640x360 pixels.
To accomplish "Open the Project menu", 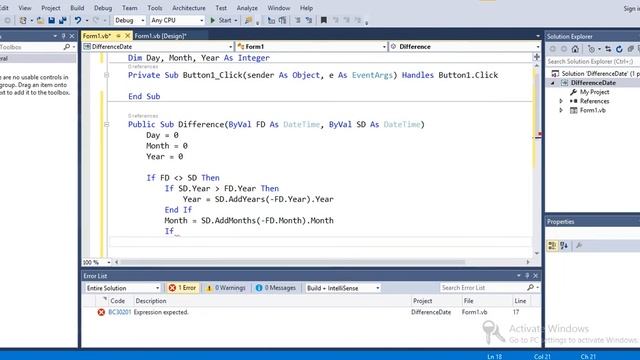I will tap(51, 8).
